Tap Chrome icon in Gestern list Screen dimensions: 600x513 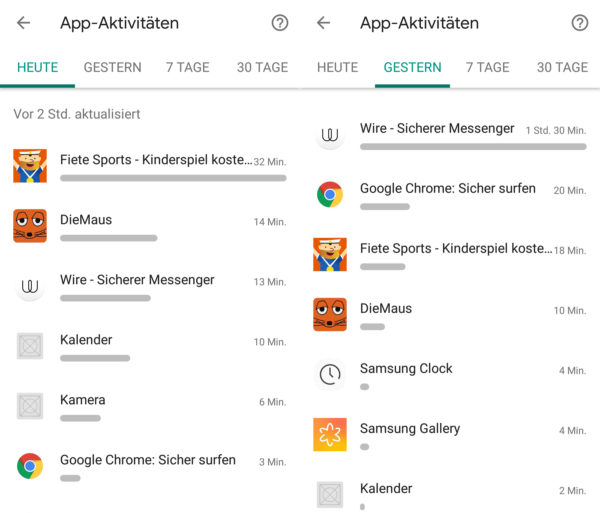pyautogui.click(x=330, y=194)
